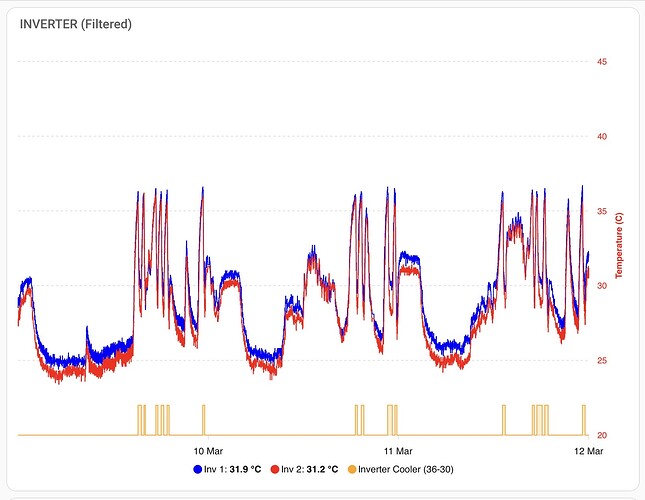Click the 45 label on the temperature axis
Image resolution: width=645 pixels, height=500 pixels.
point(602,62)
